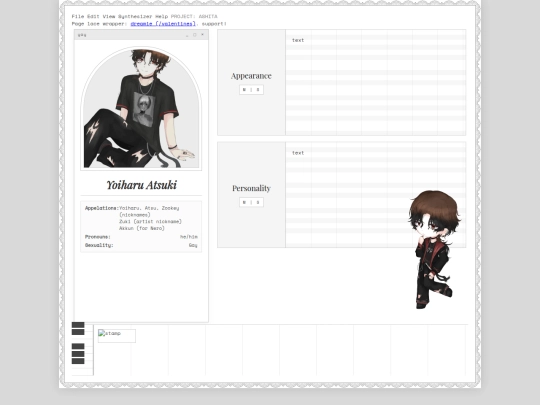Viewport: 540px width, 405px height.
Task: Maximize the character profile window
Action: (195, 35)
